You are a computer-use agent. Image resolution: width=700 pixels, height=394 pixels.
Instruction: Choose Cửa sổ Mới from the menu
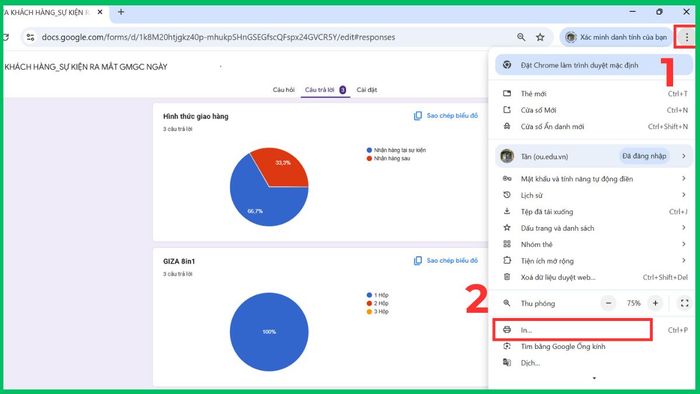coord(594,110)
